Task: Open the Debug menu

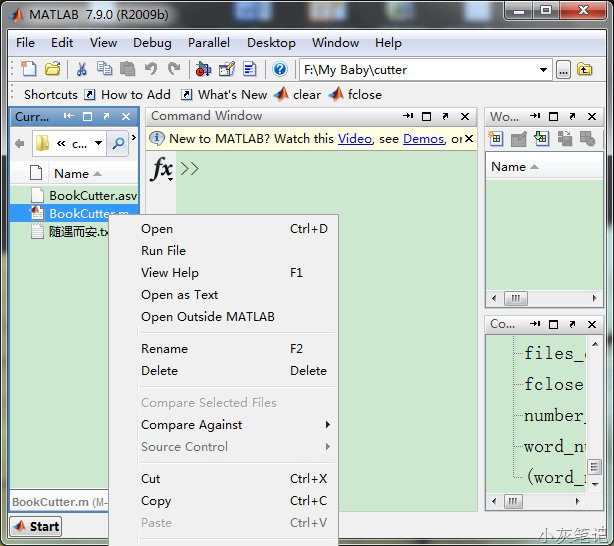Action: point(152,43)
